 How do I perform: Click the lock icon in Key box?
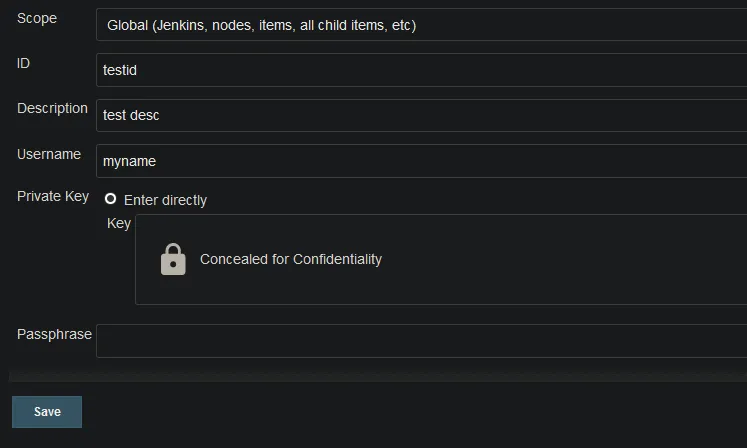point(173,259)
